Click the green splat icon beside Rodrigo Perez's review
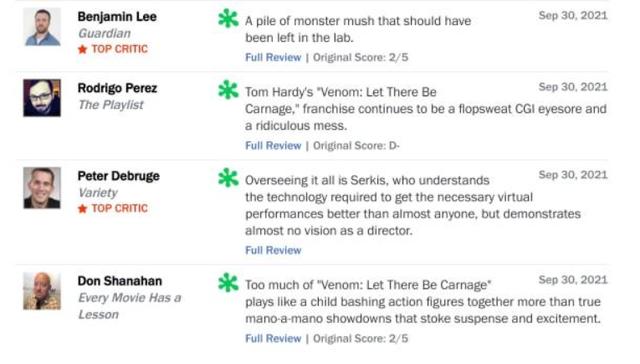The width and height of the screenshot is (640, 364). 228,90
